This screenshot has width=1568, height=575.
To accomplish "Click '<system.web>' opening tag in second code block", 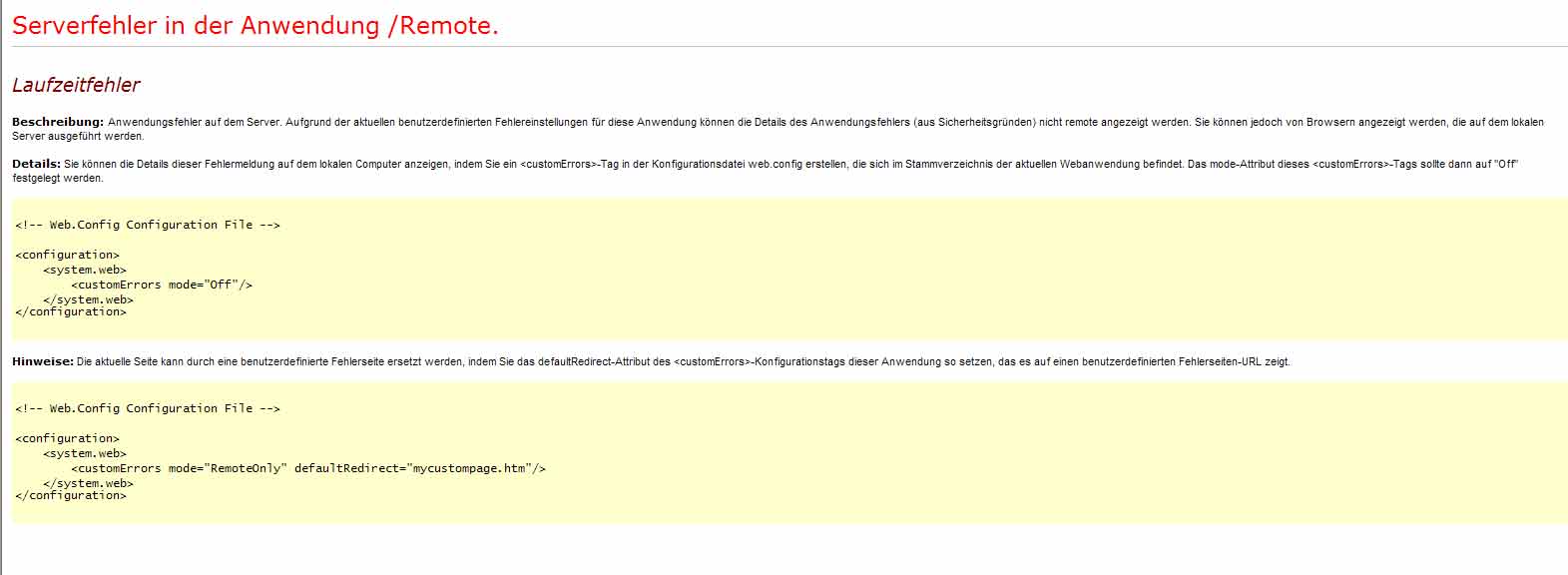I will 85,453.
